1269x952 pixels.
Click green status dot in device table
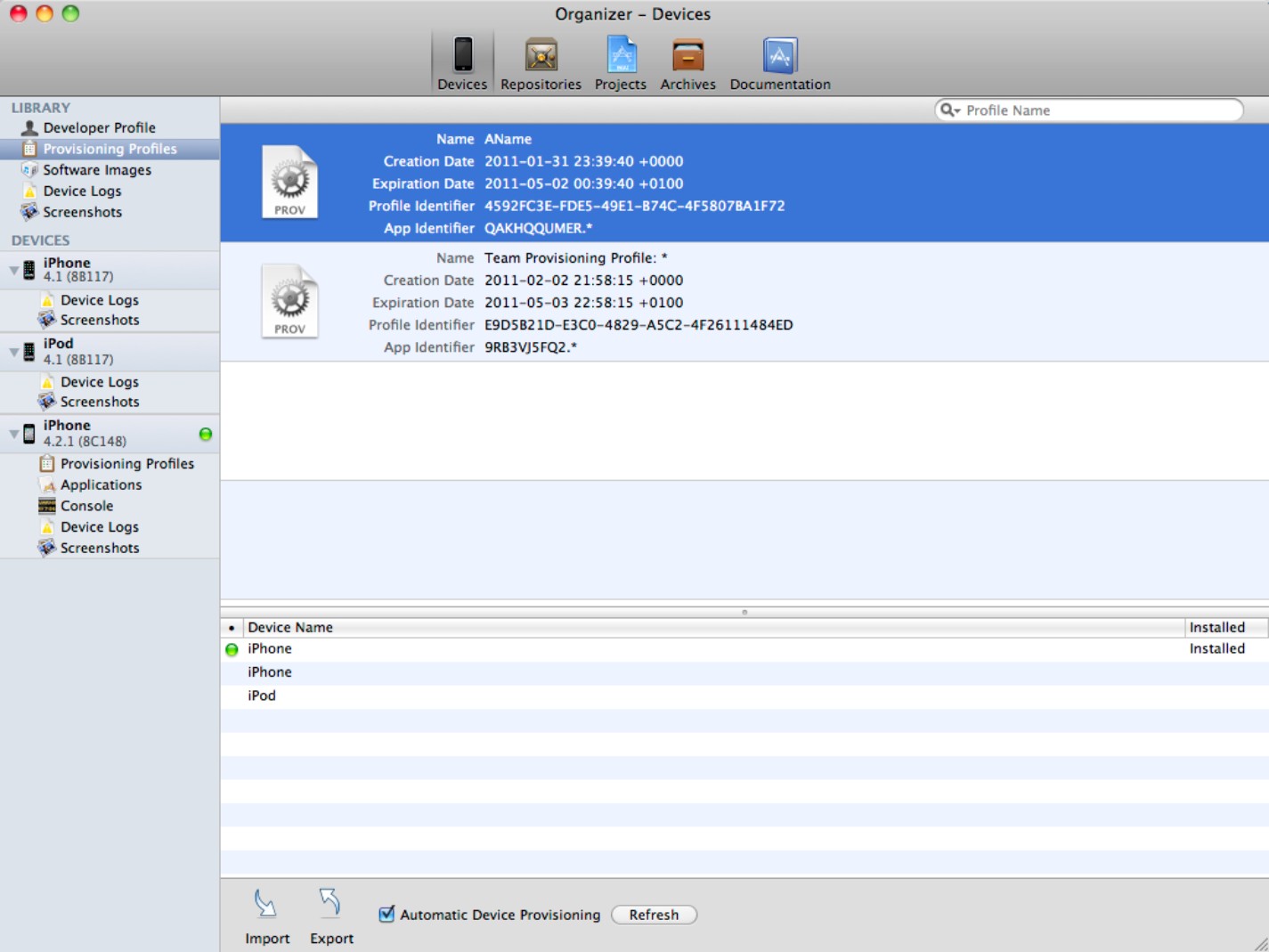[232, 649]
